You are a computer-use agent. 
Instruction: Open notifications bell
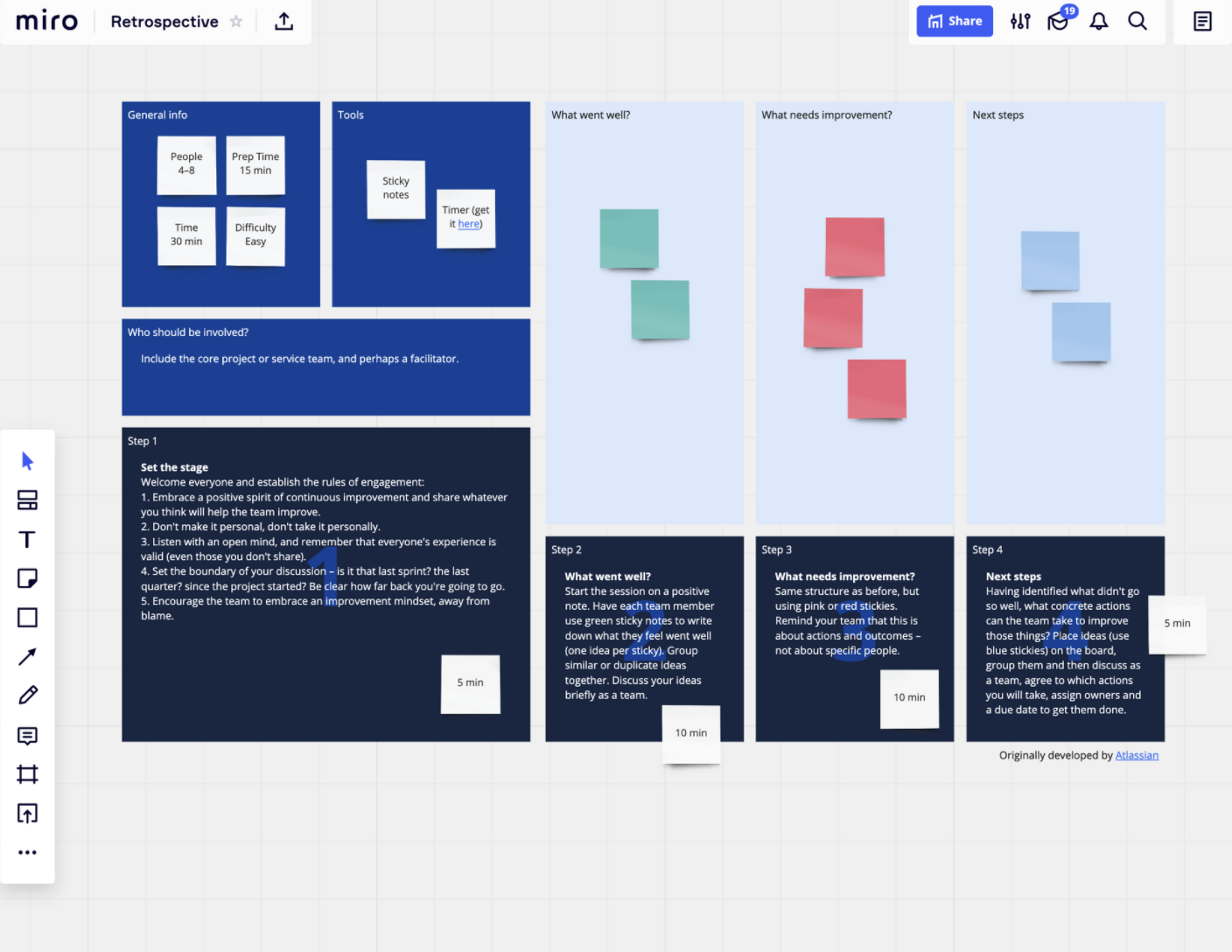[1099, 21]
